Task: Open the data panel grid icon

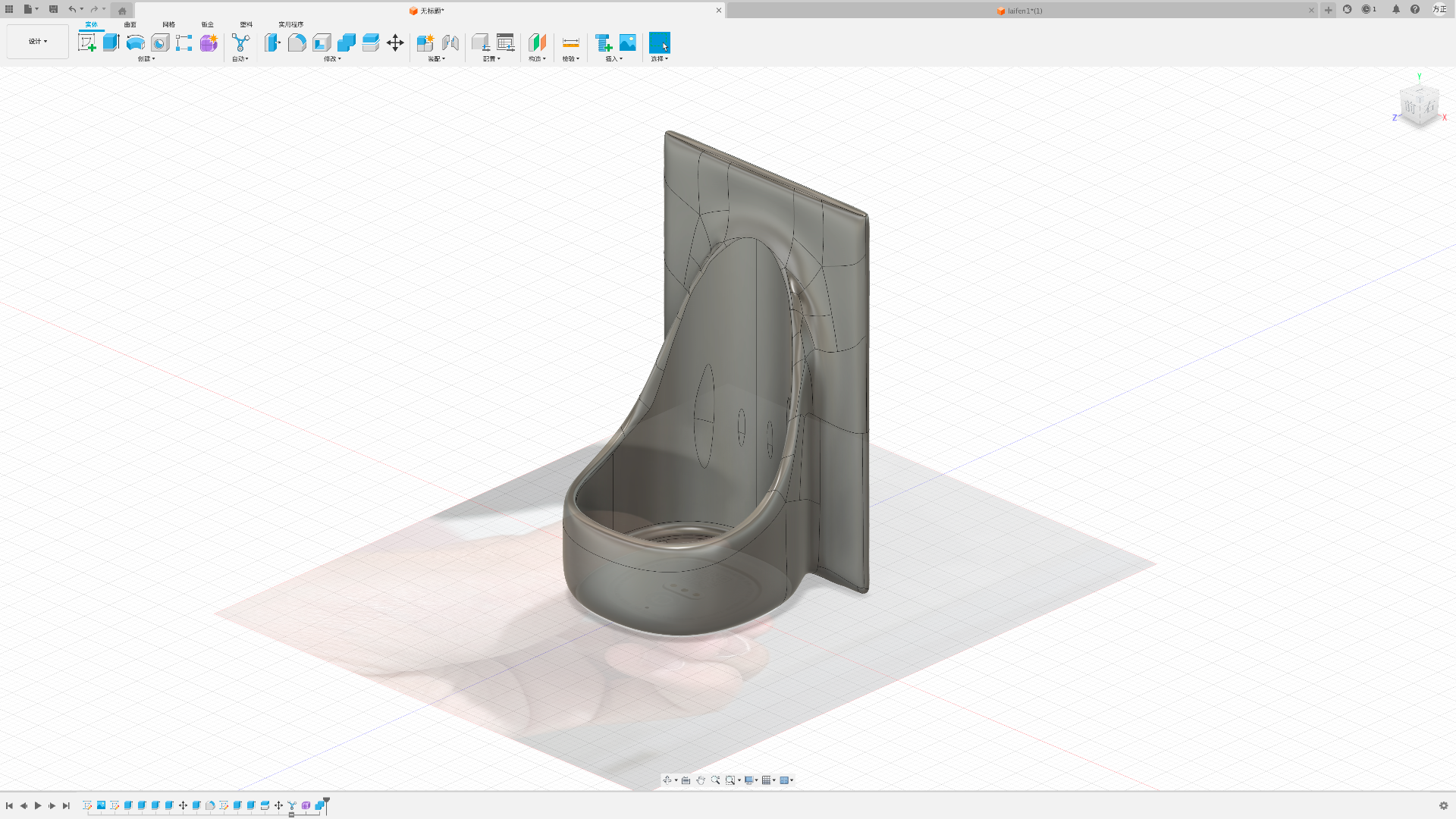Action: (x=9, y=10)
